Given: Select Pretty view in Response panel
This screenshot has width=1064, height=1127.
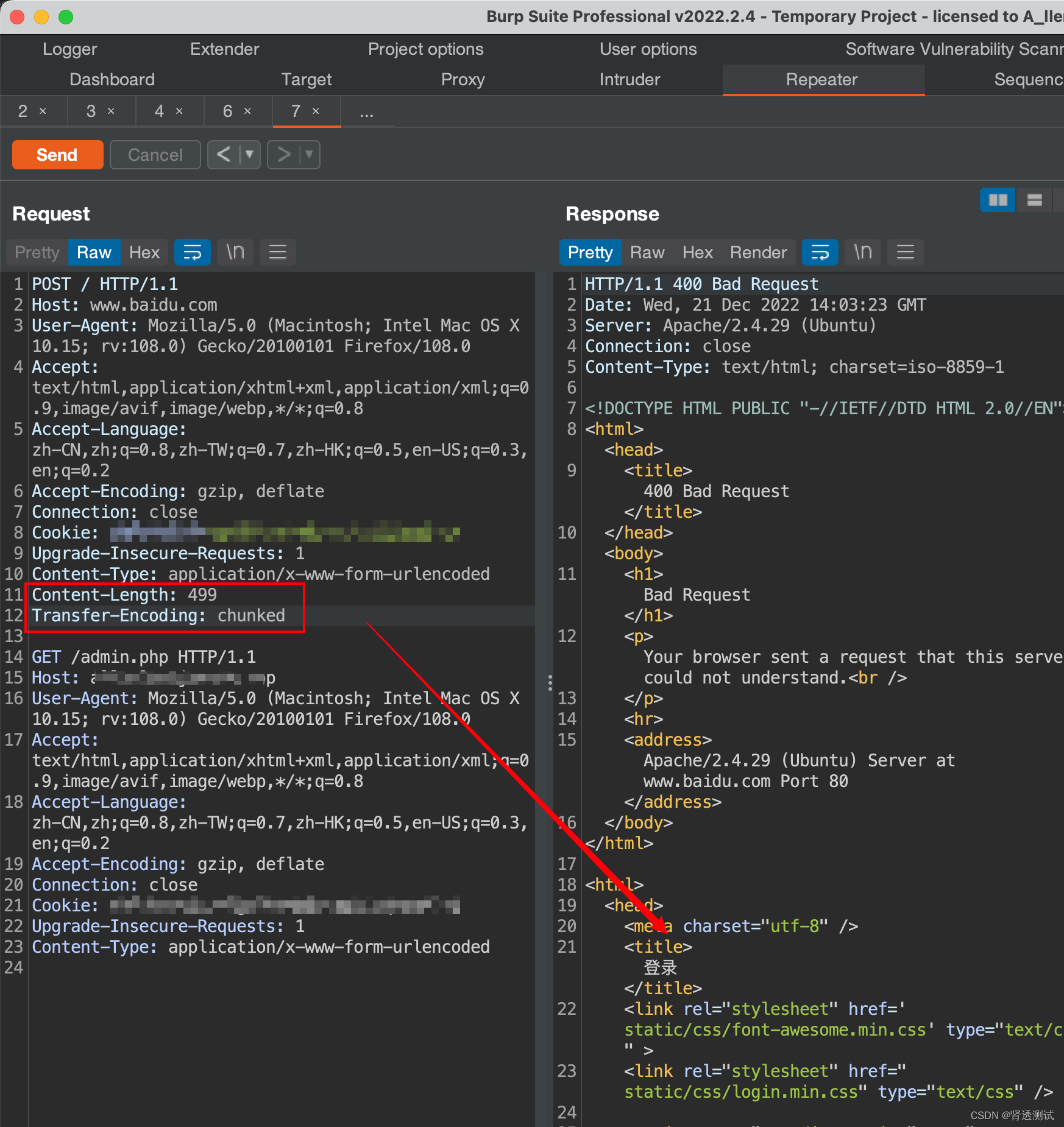Looking at the screenshot, I should coord(591,252).
